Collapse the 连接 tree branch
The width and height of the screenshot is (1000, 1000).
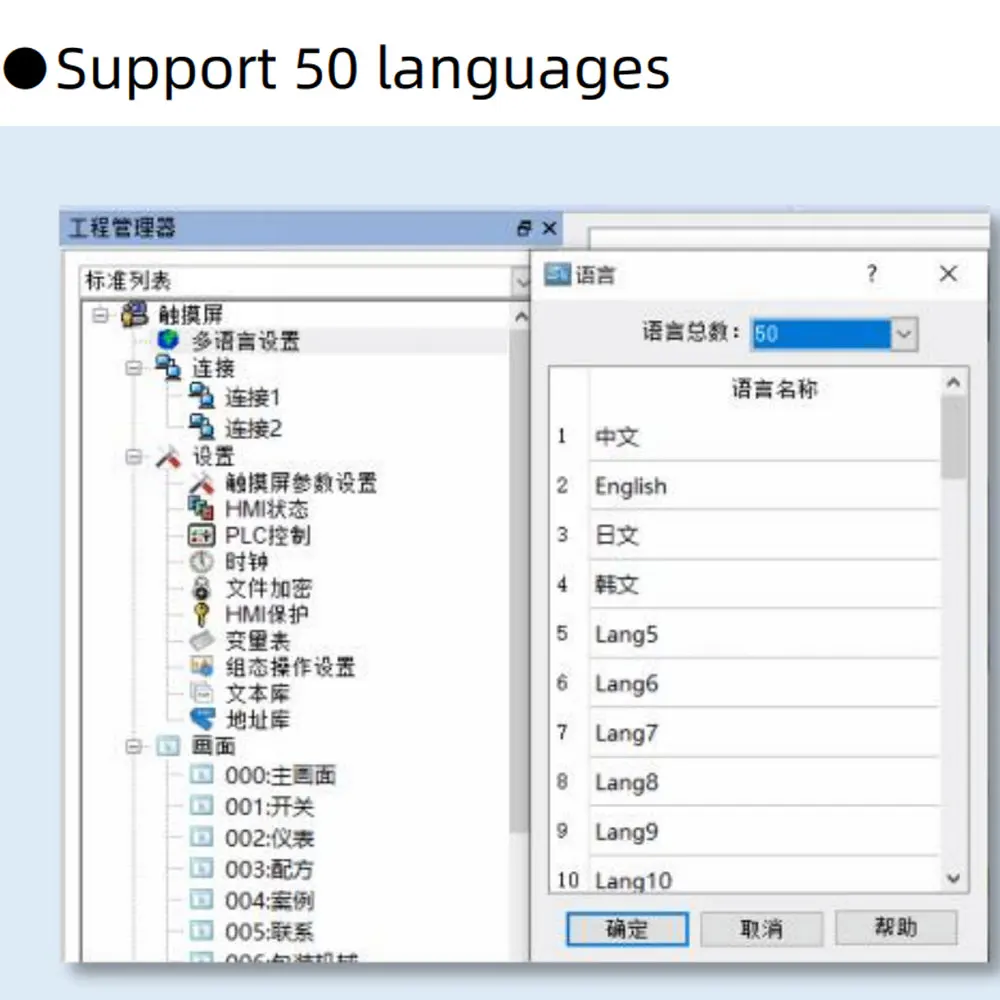[133, 368]
